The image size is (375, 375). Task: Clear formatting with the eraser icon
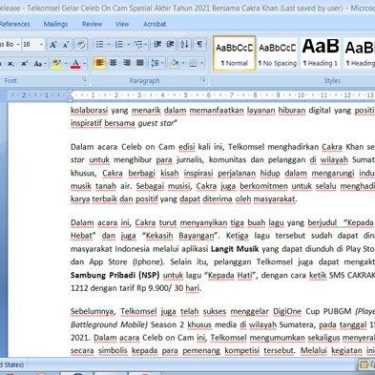81,45
